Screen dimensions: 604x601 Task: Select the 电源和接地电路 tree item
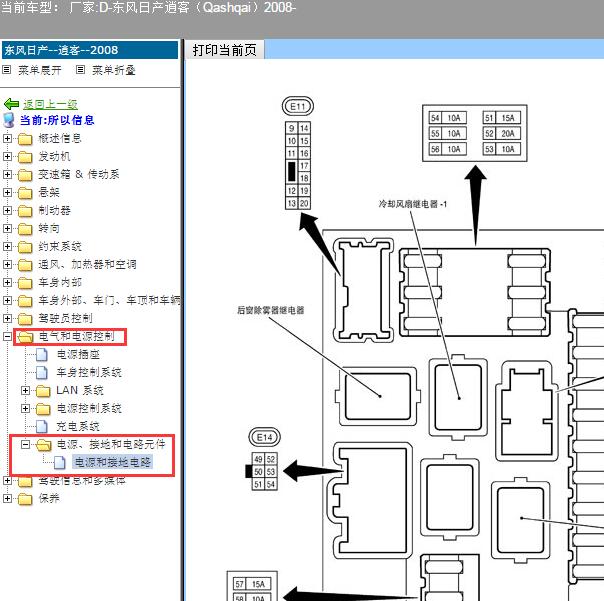coord(112,462)
